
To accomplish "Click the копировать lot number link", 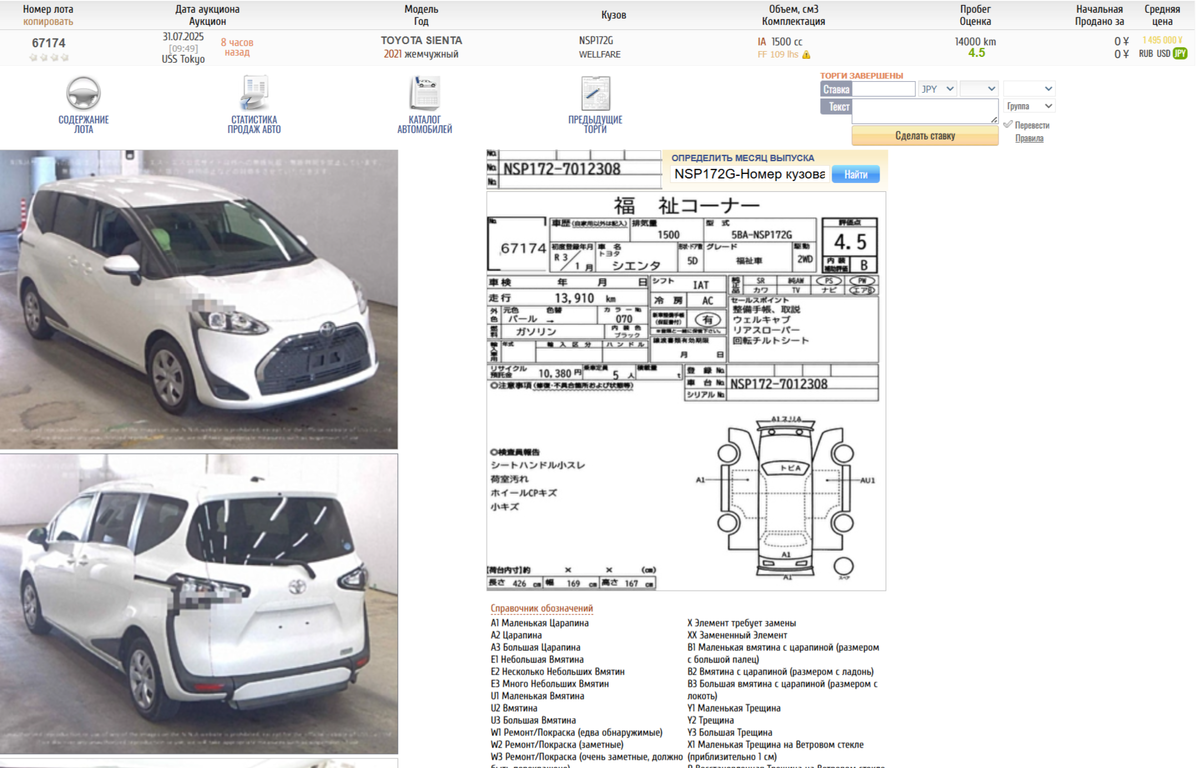I will click(48, 21).
